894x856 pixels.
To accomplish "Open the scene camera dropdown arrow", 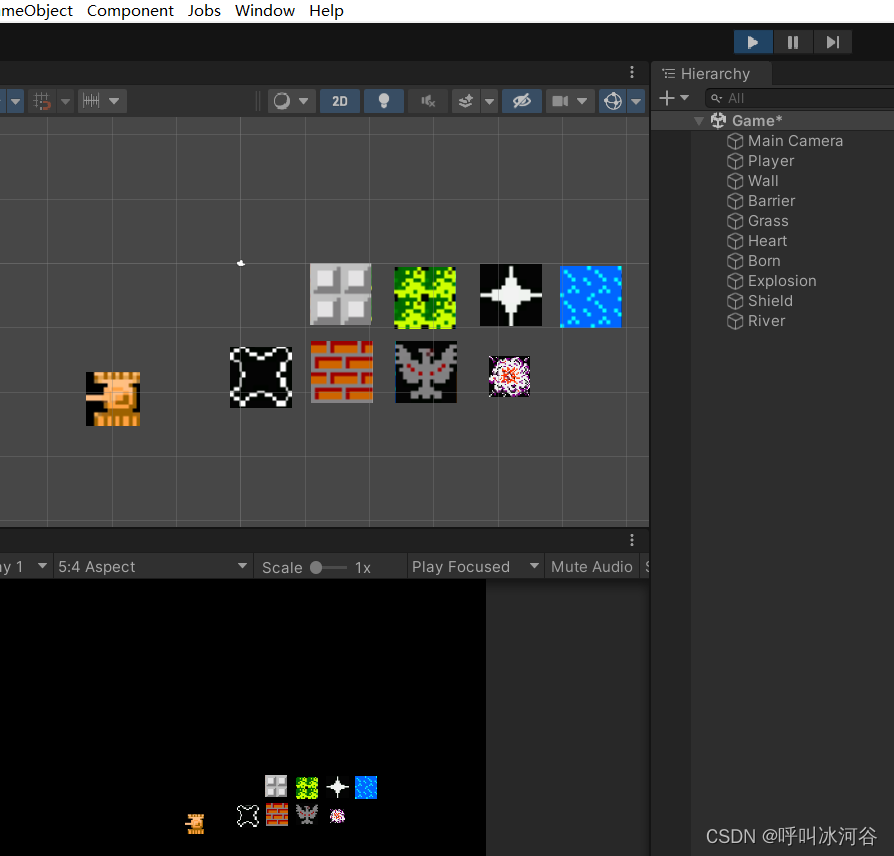I will point(582,101).
